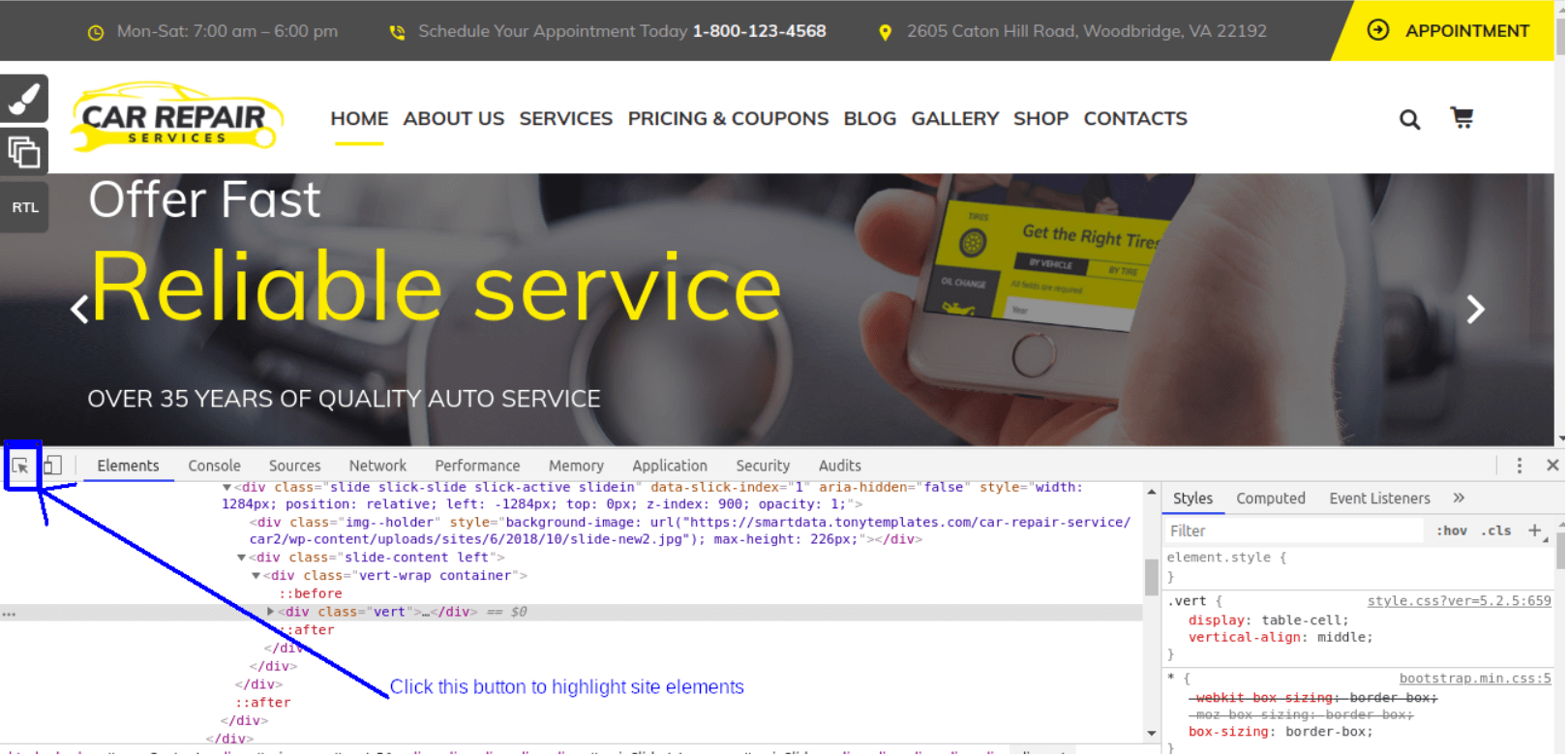Go to next slide arrow
Viewport: 1568px width, 756px height.
1475,310
